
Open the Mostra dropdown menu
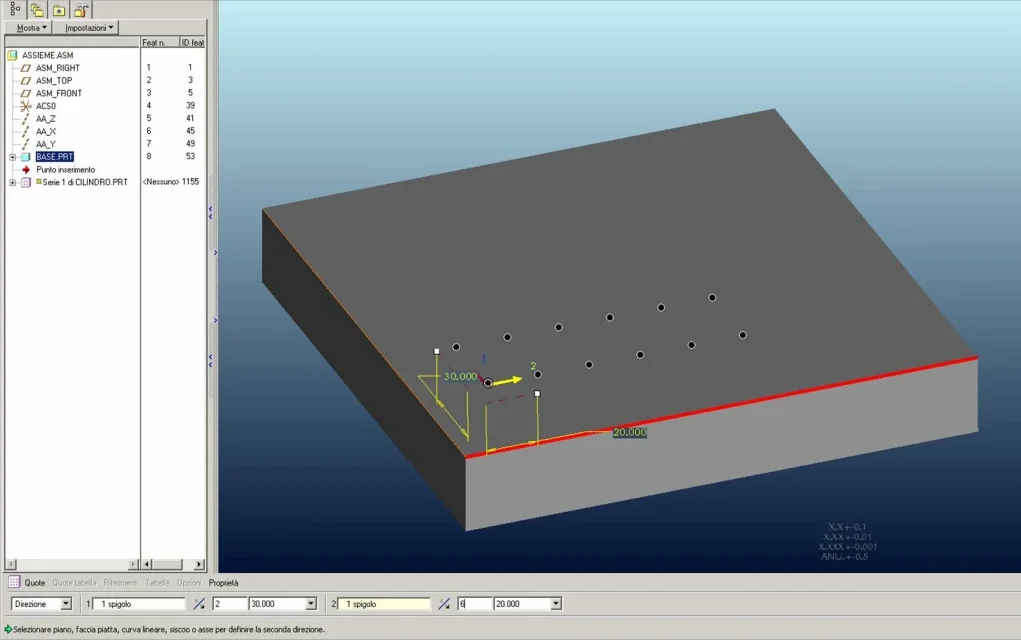coord(28,28)
